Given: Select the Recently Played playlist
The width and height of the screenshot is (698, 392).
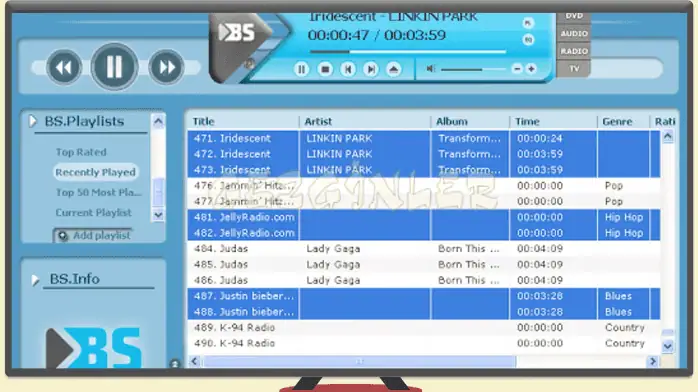Looking at the screenshot, I should pyautogui.click(x=95, y=172).
